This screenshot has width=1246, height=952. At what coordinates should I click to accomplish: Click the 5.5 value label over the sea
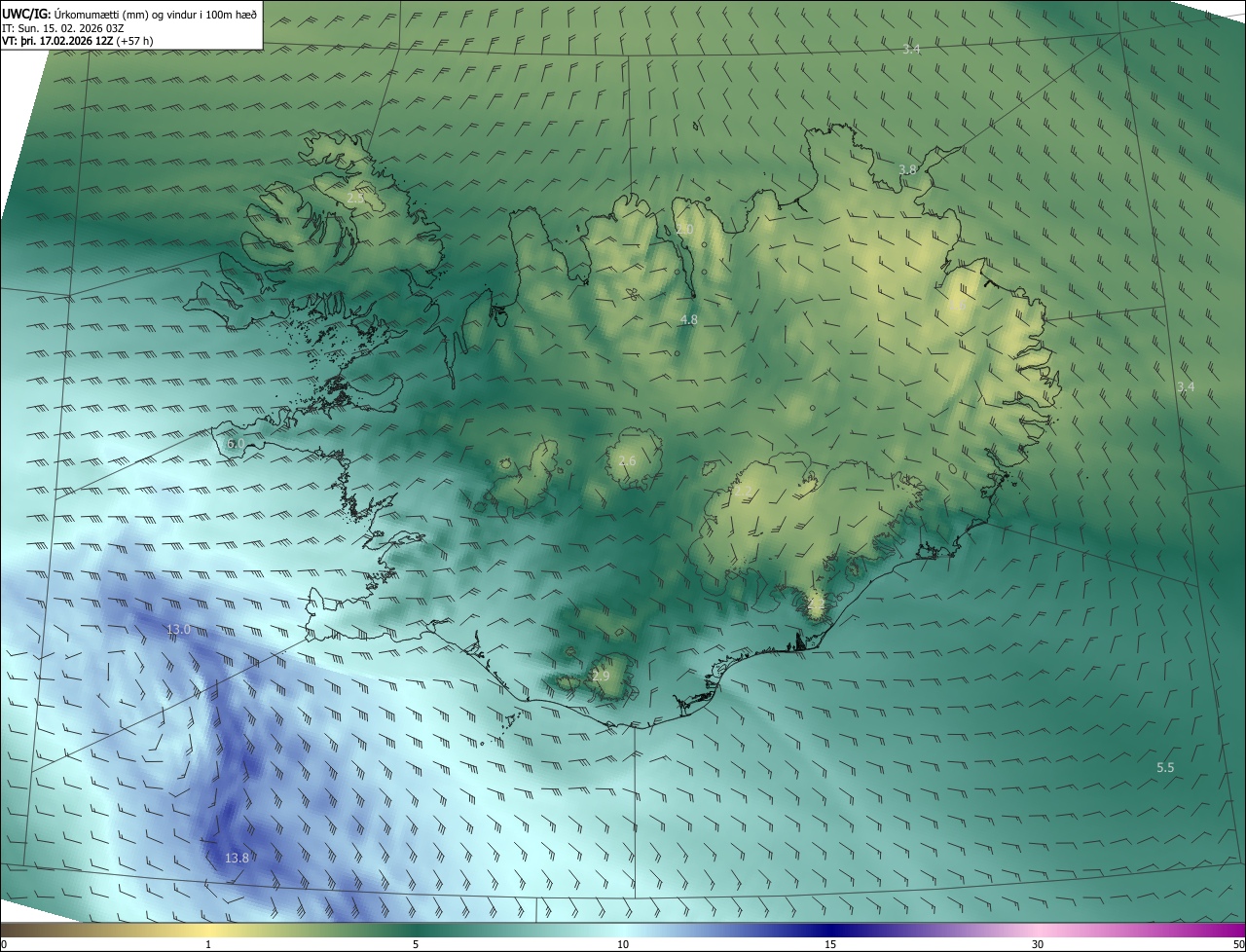[1165, 767]
